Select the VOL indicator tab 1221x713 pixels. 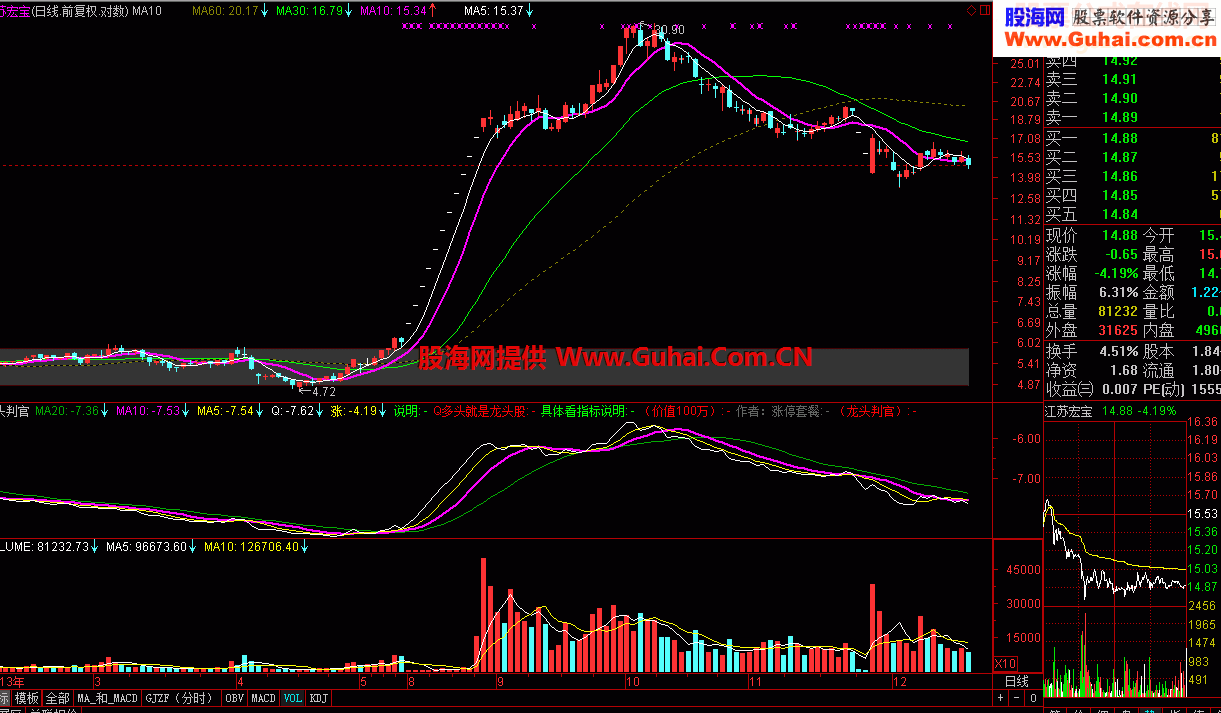pyautogui.click(x=292, y=698)
